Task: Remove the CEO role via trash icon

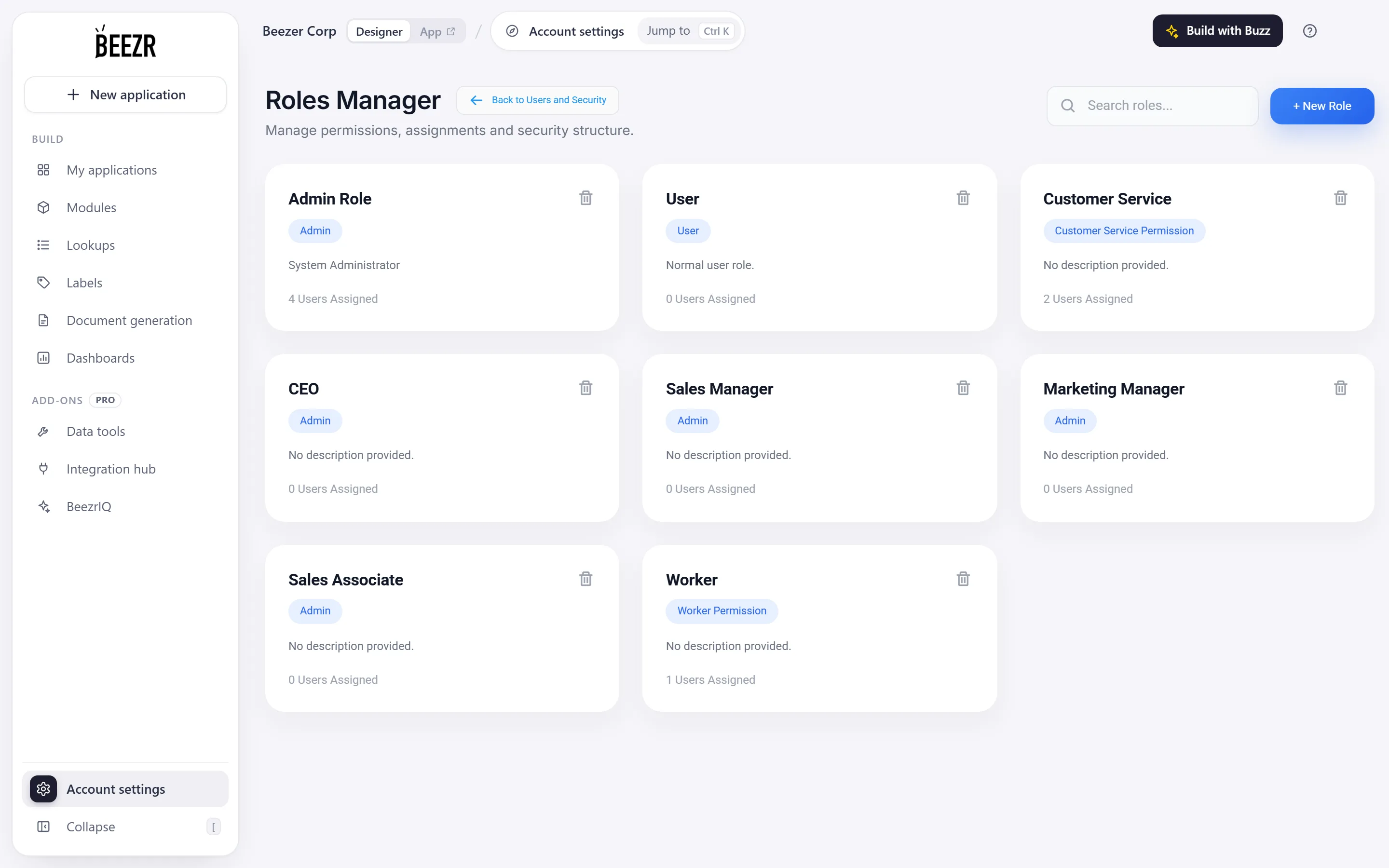Action: [x=586, y=388]
